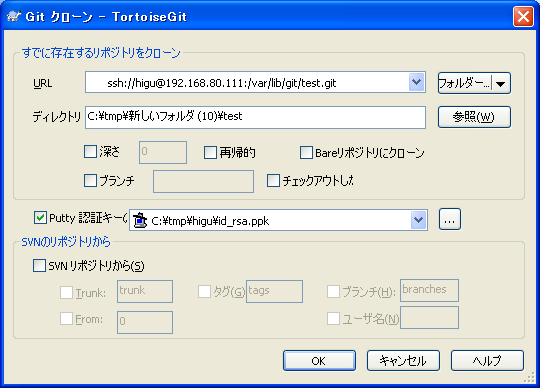Expand the URL dropdown list

[417, 83]
